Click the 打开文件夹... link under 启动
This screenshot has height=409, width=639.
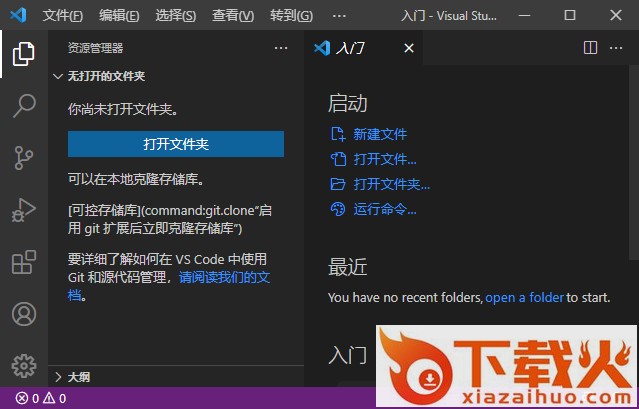tap(392, 185)
